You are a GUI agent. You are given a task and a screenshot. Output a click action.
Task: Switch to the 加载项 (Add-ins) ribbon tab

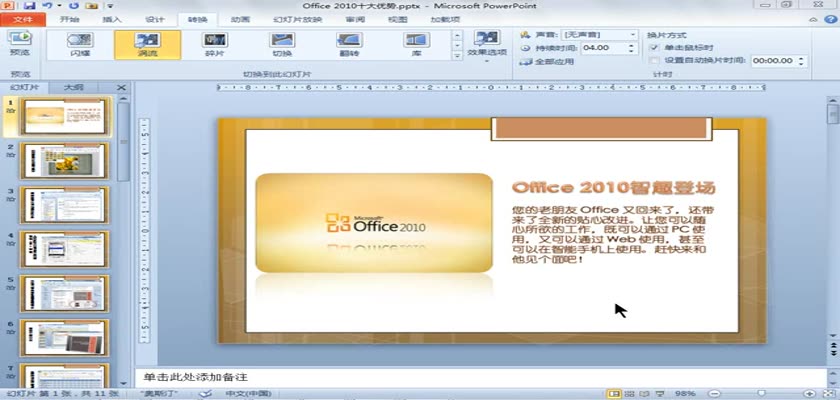coord(445,20)
